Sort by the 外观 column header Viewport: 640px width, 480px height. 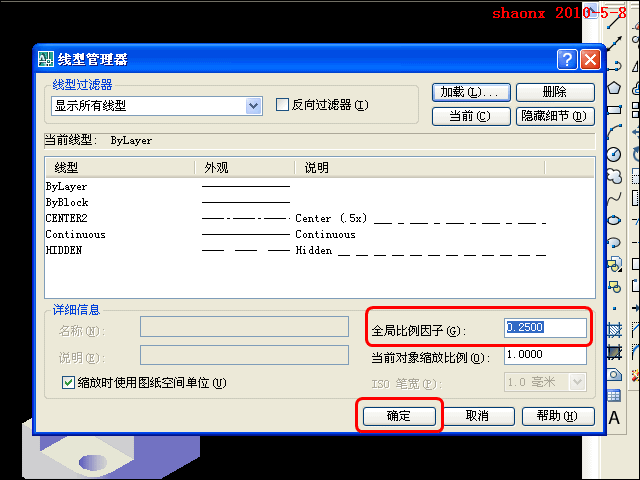coord(245,168)
